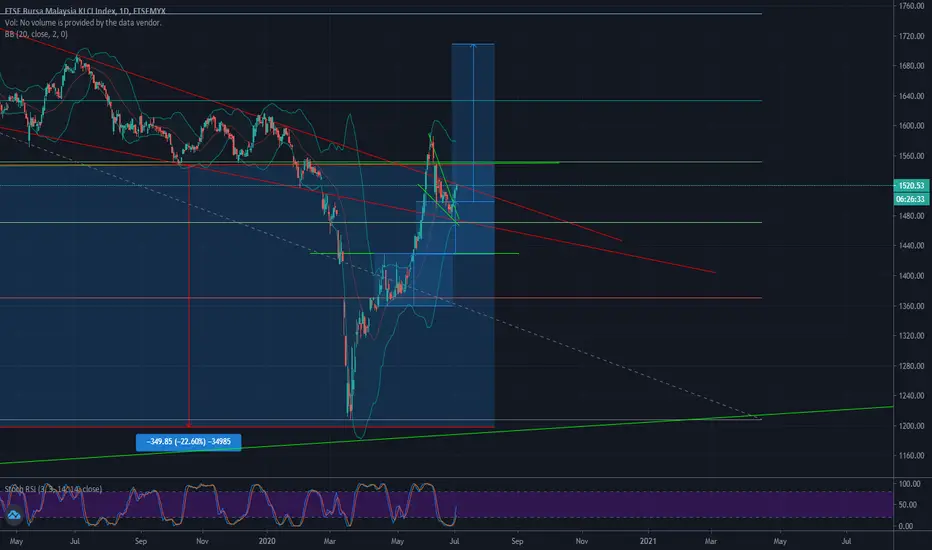Click the bar countdown label 06:26:33
The width and height of the screenshot is (932, 550).
point(911,199)
